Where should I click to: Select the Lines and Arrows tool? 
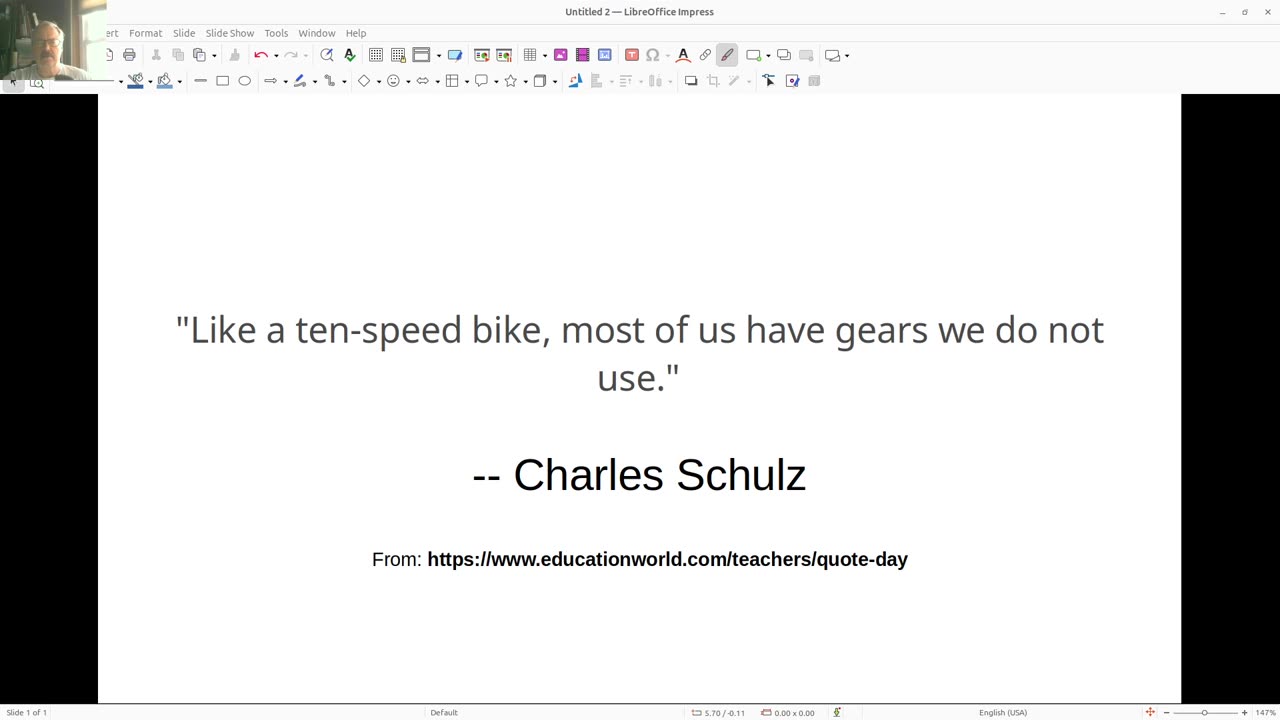tap(270, 81)
